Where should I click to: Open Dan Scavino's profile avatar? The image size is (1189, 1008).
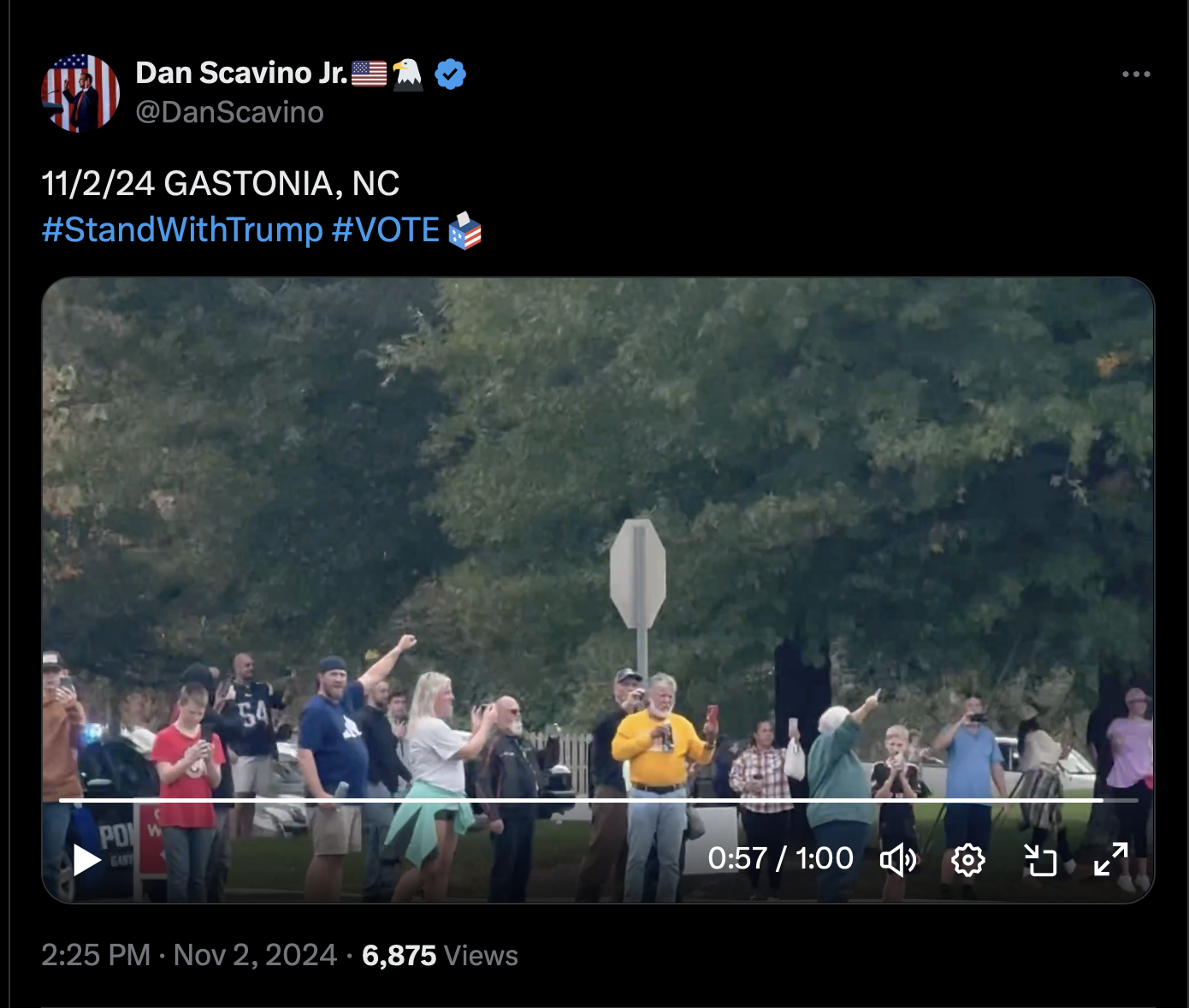coord(80,93)
